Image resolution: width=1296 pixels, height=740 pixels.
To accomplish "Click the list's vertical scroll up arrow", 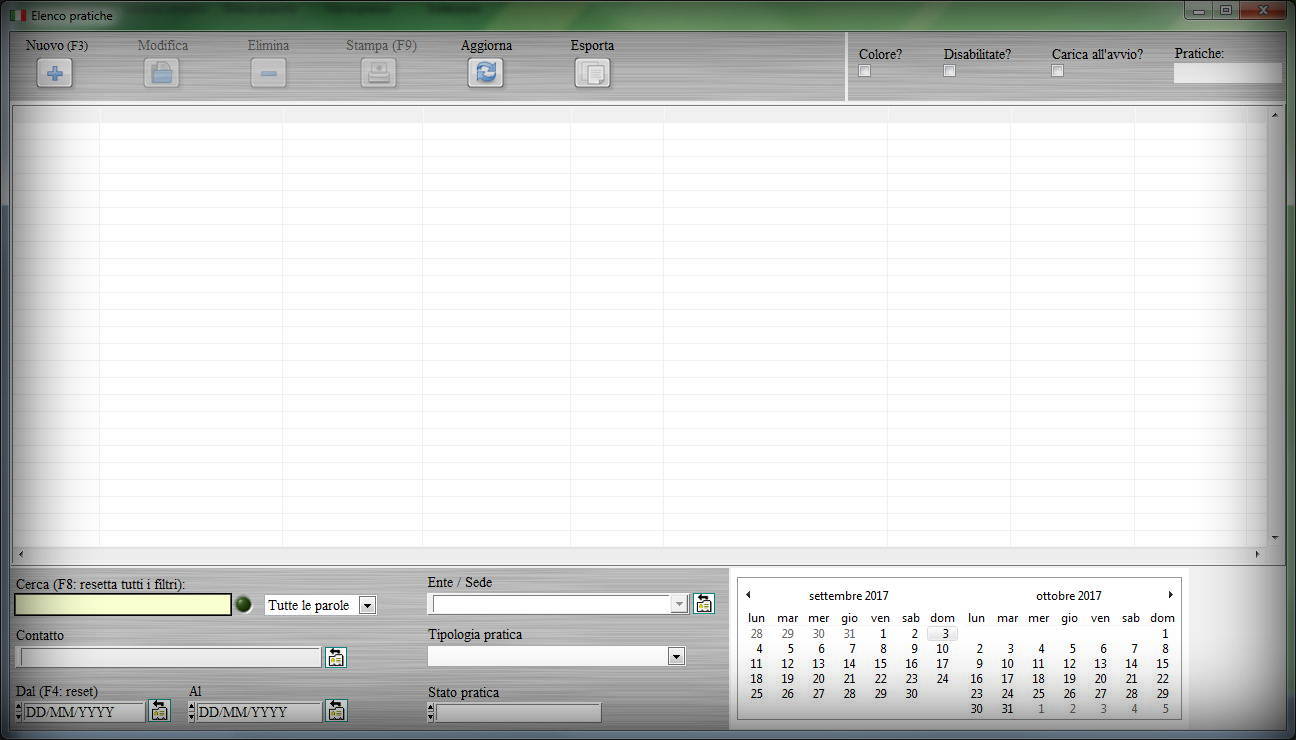I will [x=1275, y=115].
